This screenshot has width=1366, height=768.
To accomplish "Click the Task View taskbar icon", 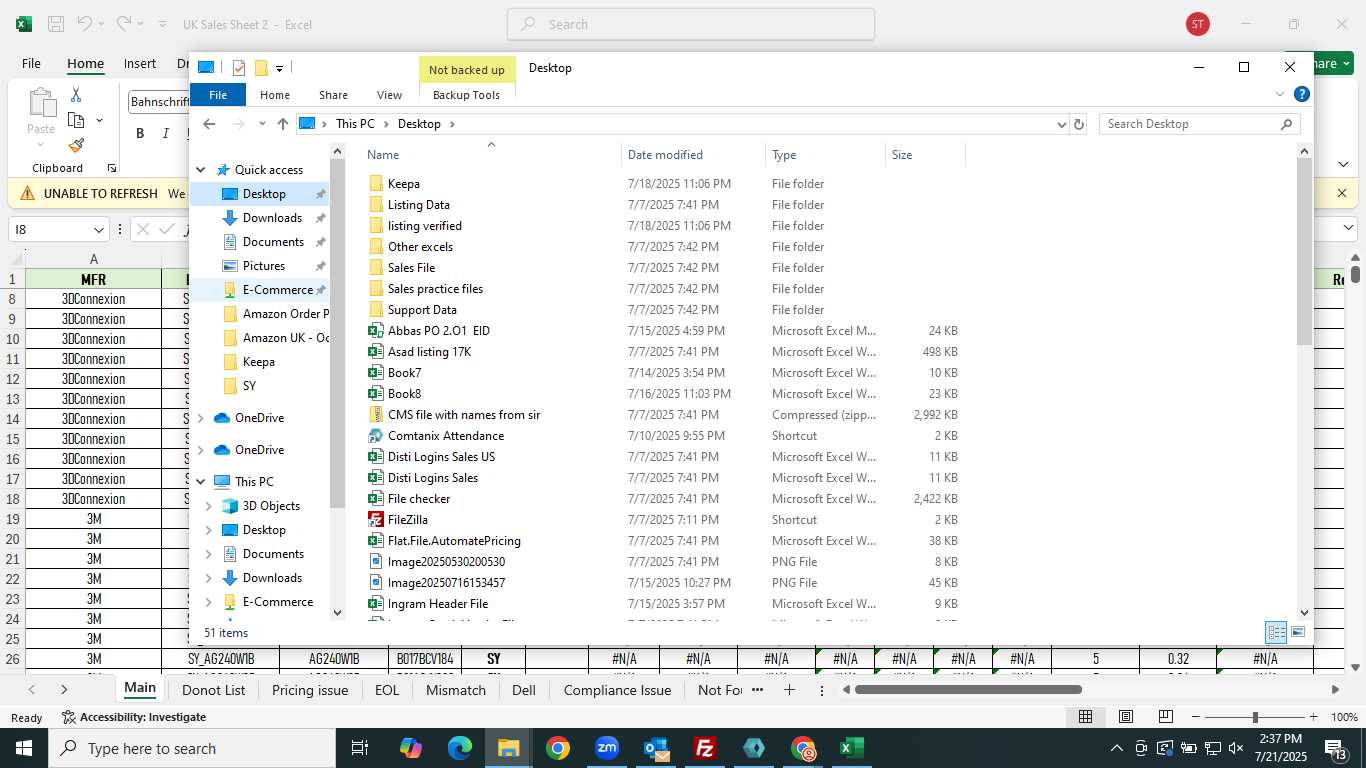I will click(x=360, y=748).
